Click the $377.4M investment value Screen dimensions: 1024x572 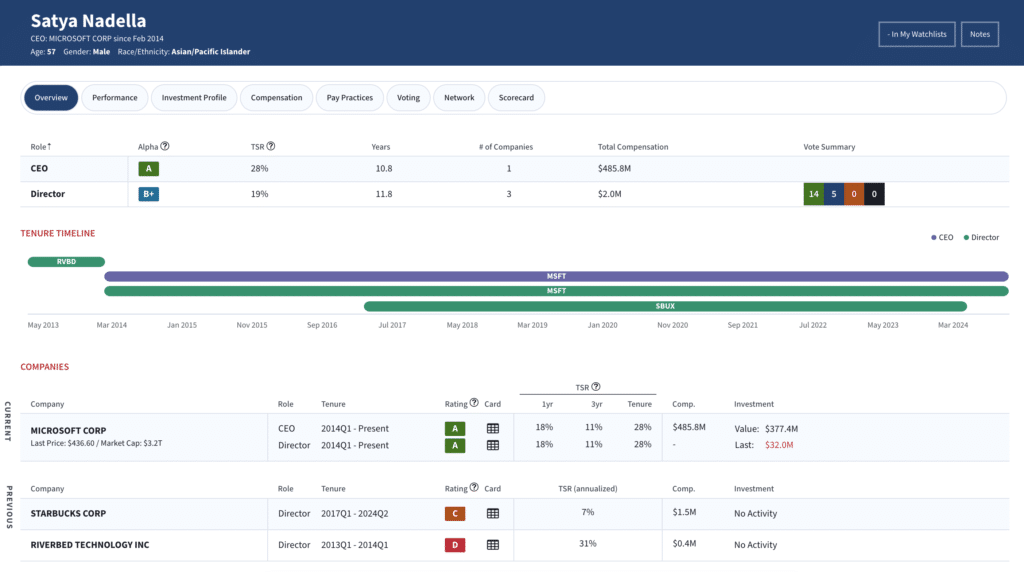coord(781,429)
